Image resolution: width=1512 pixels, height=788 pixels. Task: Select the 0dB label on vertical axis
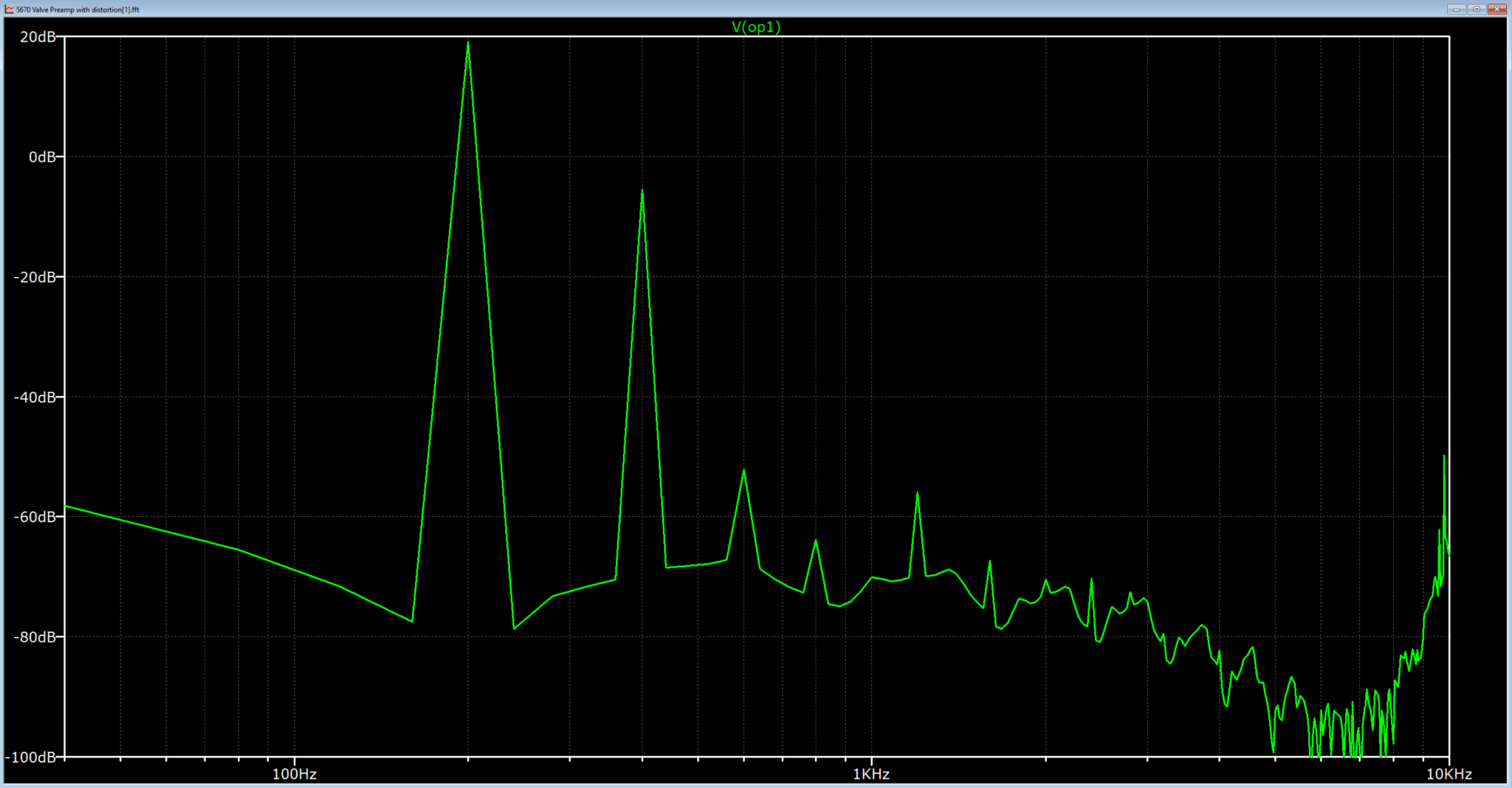point(42,157)
